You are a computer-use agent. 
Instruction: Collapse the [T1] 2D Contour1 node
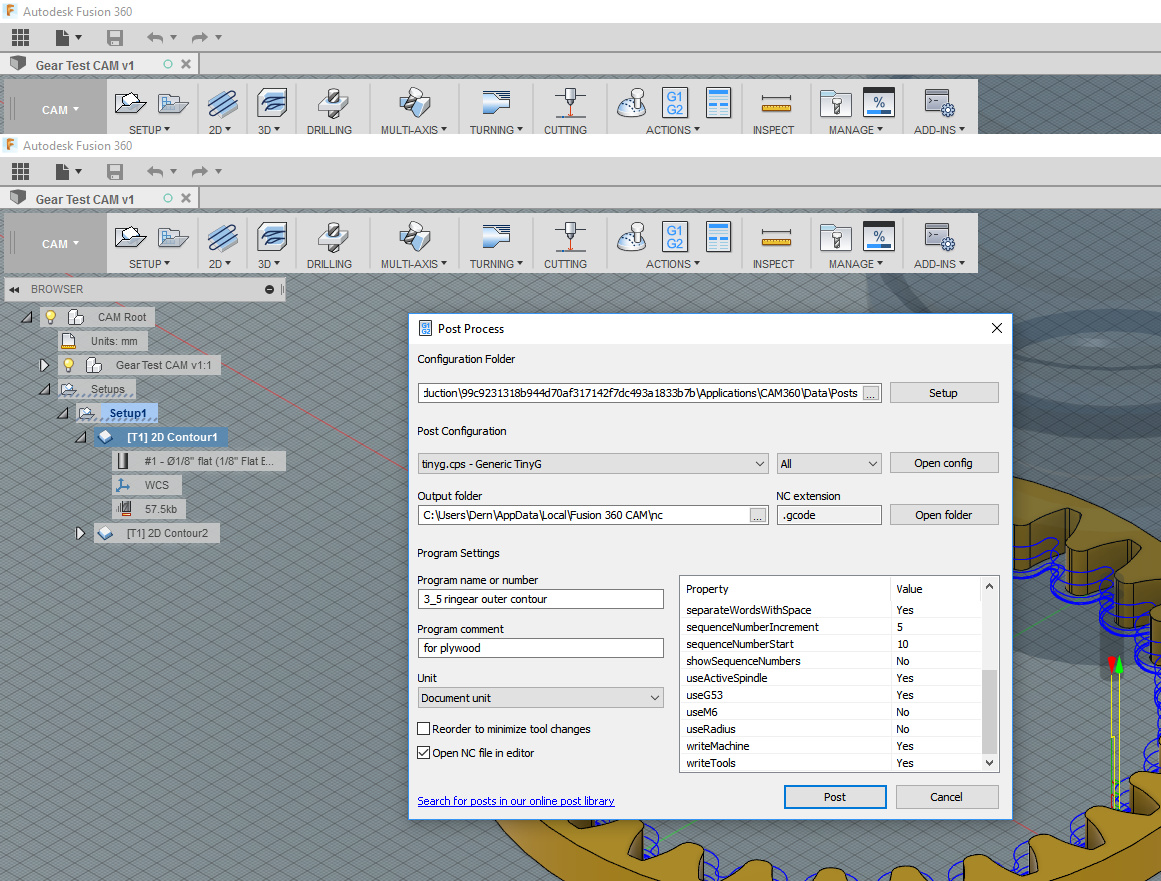(81, 438)
